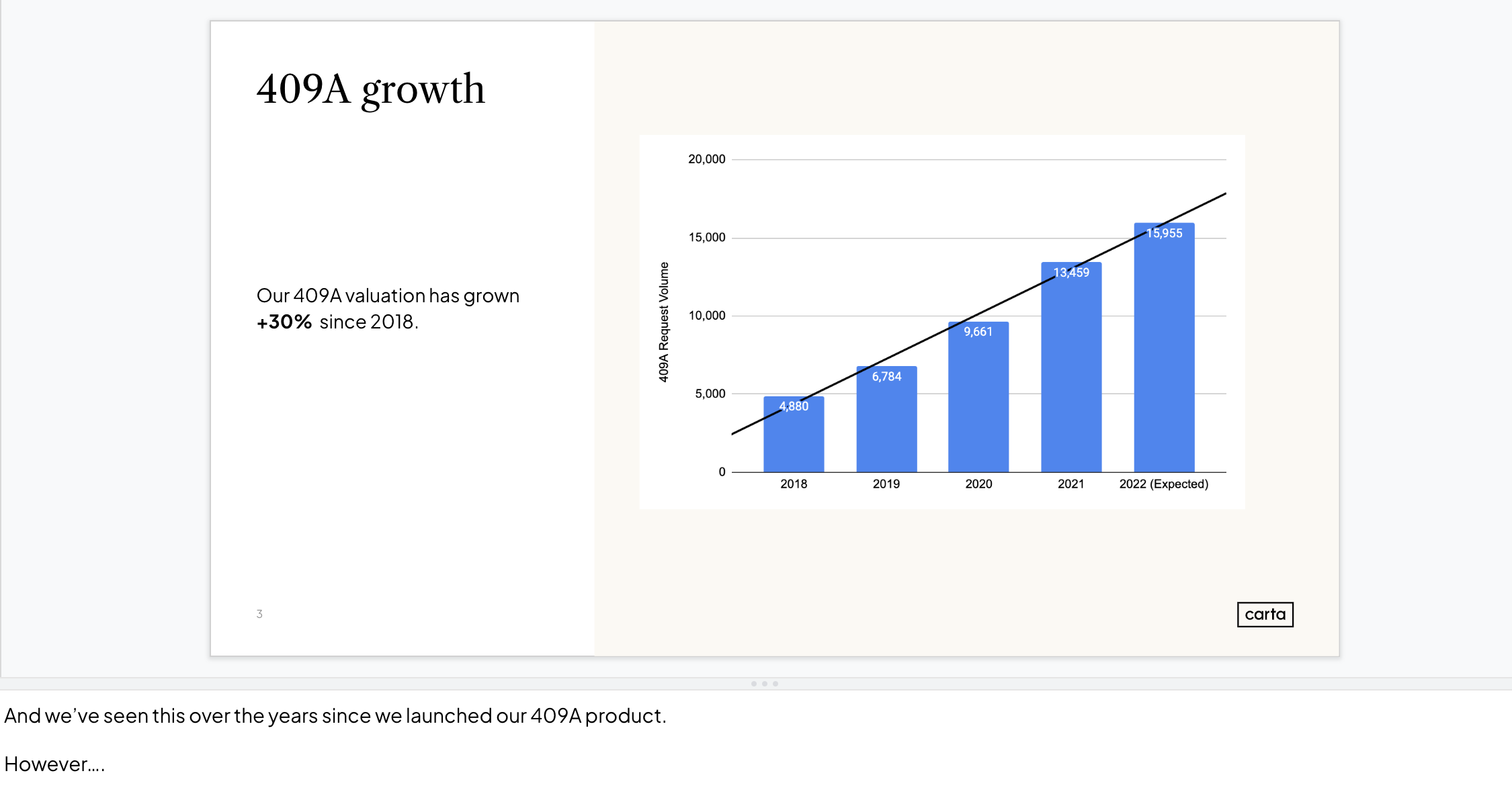Click the '409A Request Volume' axis label
Viewport: 1512px width, 802px height.
(664, 322)
